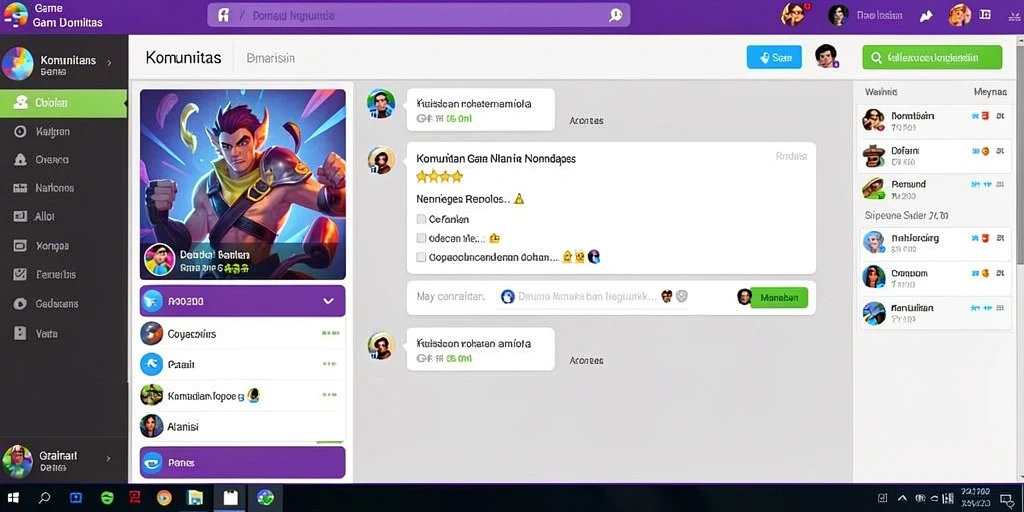Switch to the Bmarisin tab
Viewport: 1024px width, 512px height.
[x=270, y=58]
